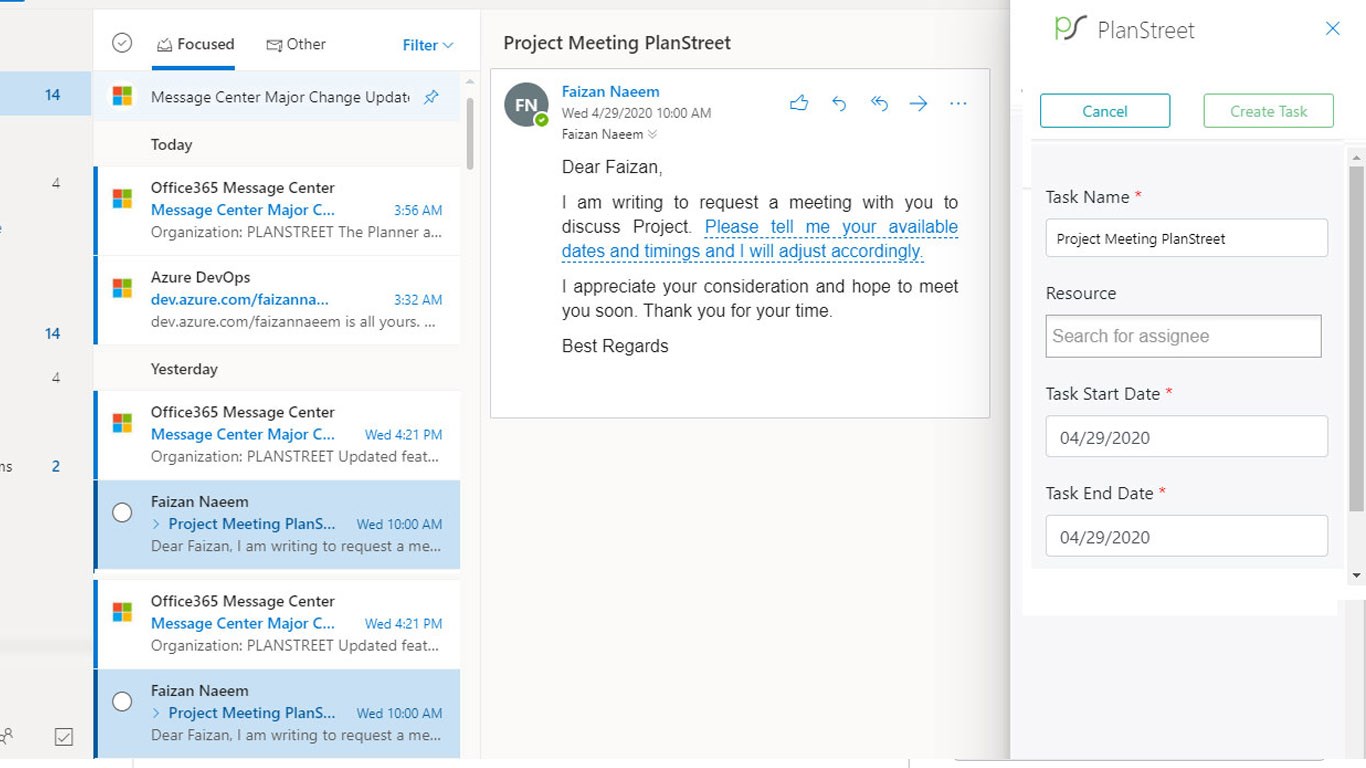Click the select-all circle check icon
Image resolution: width=1366 pixels, height=768 pixels.
click(x=122, y=43)
